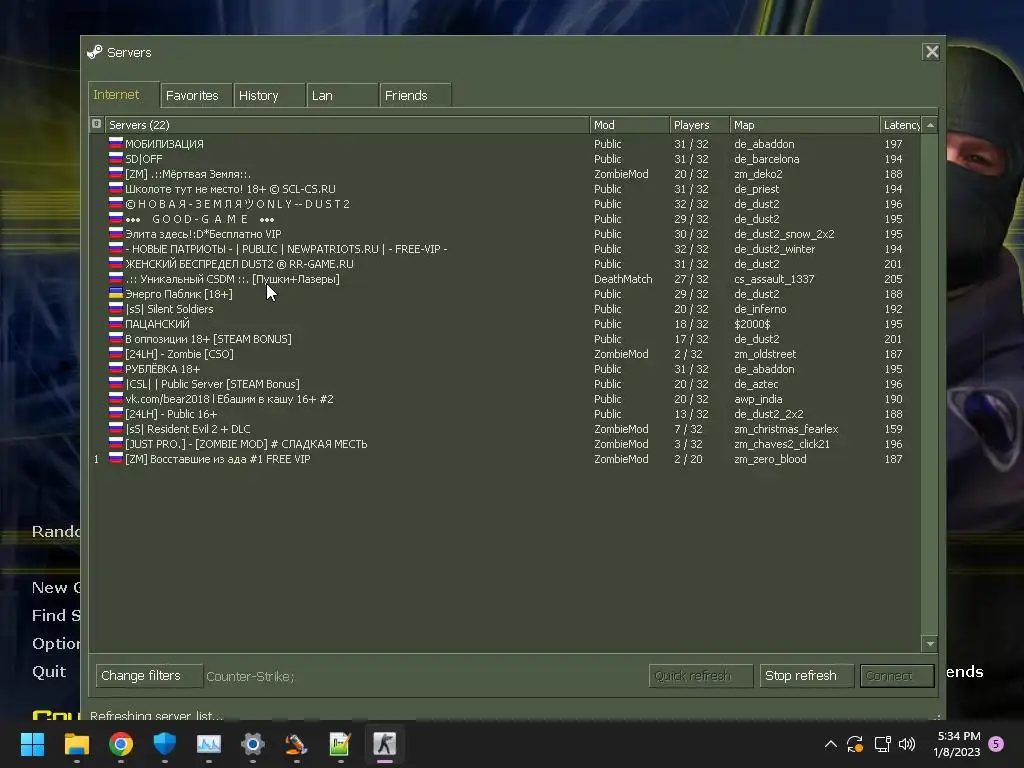Click the Change filters button
This screenshot has width=1024, height=768.
149,675
